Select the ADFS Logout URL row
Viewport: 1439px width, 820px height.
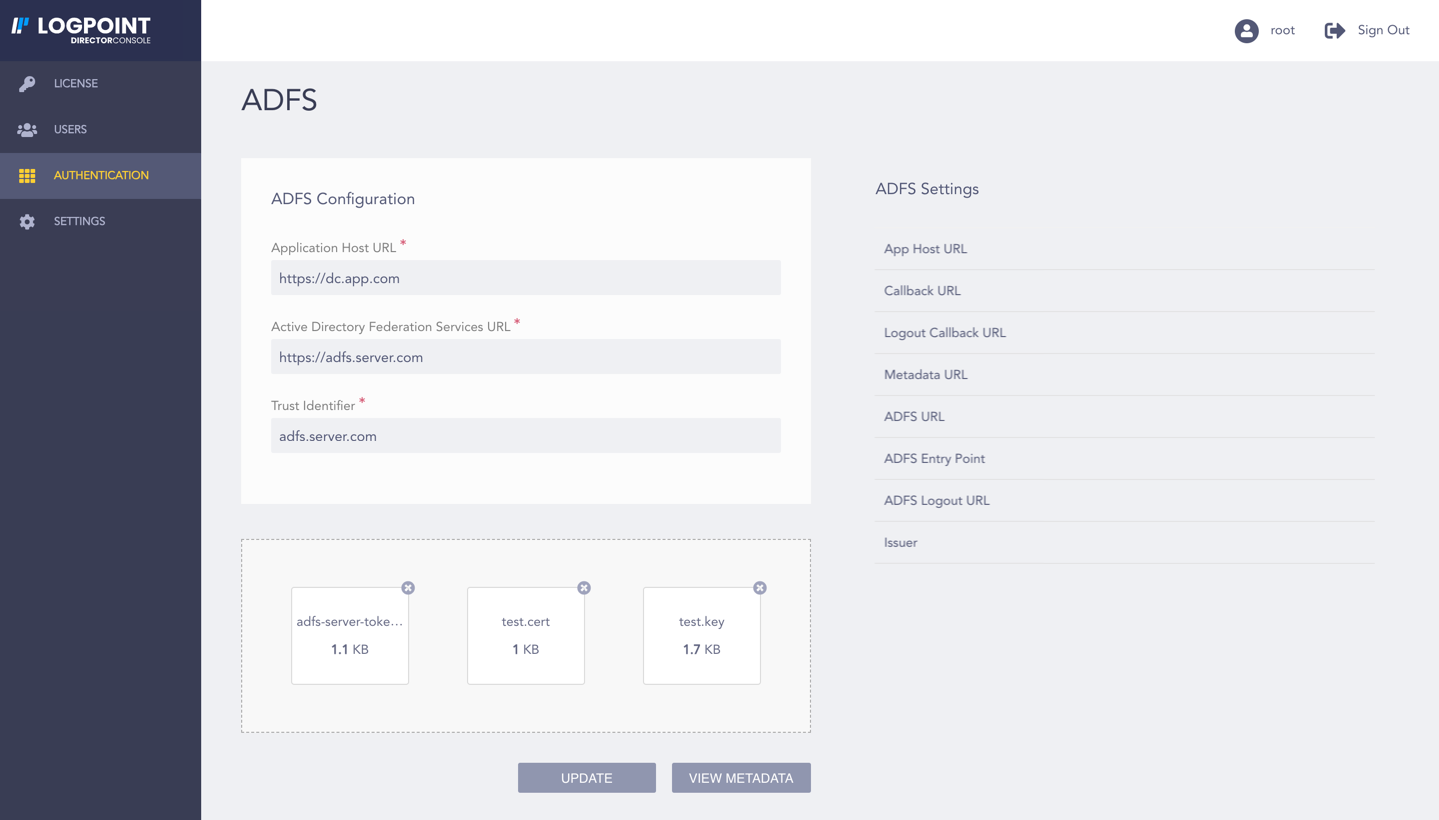pos(1124,500)
